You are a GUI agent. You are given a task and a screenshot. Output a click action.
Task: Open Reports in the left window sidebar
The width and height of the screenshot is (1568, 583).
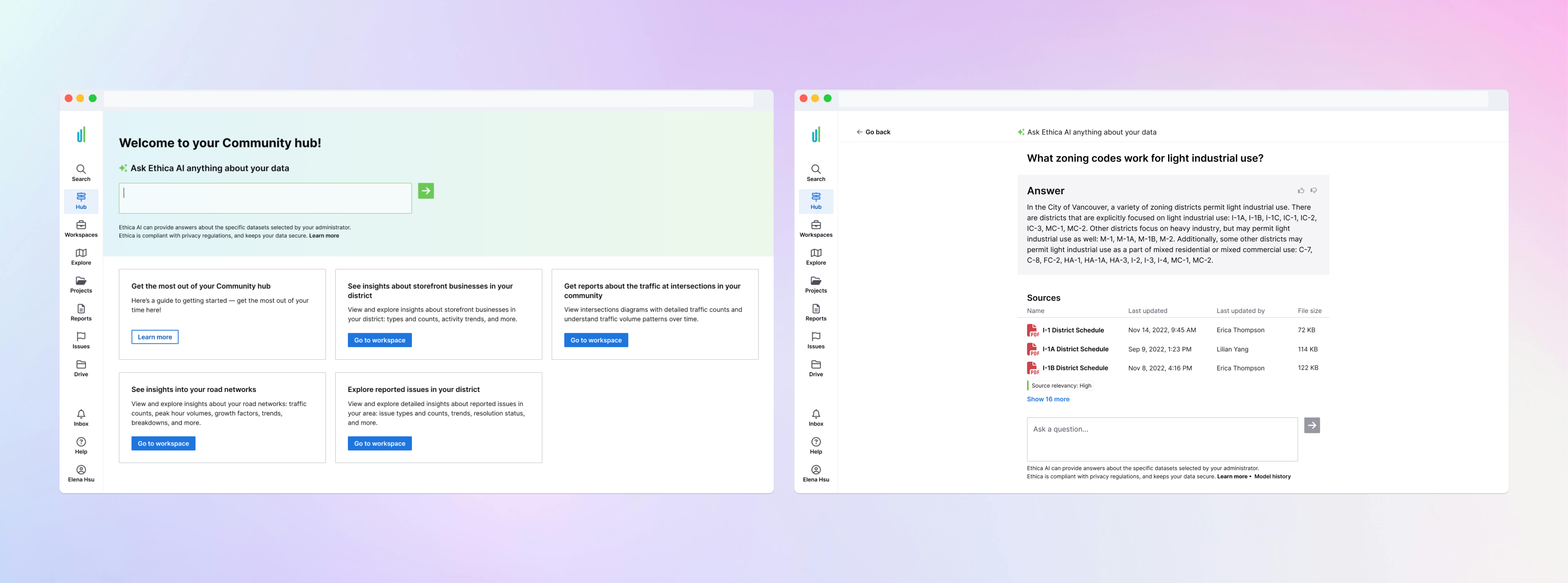click(81, 313)
